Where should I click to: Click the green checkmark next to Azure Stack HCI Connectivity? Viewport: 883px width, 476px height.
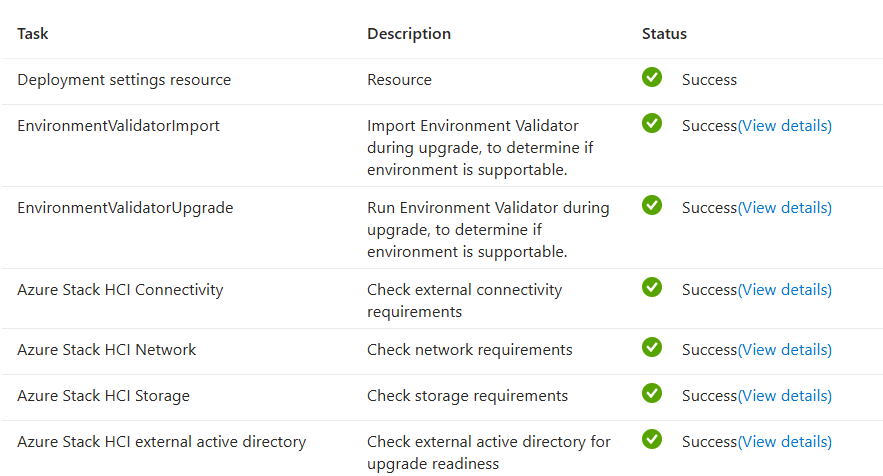click(652, 287)
